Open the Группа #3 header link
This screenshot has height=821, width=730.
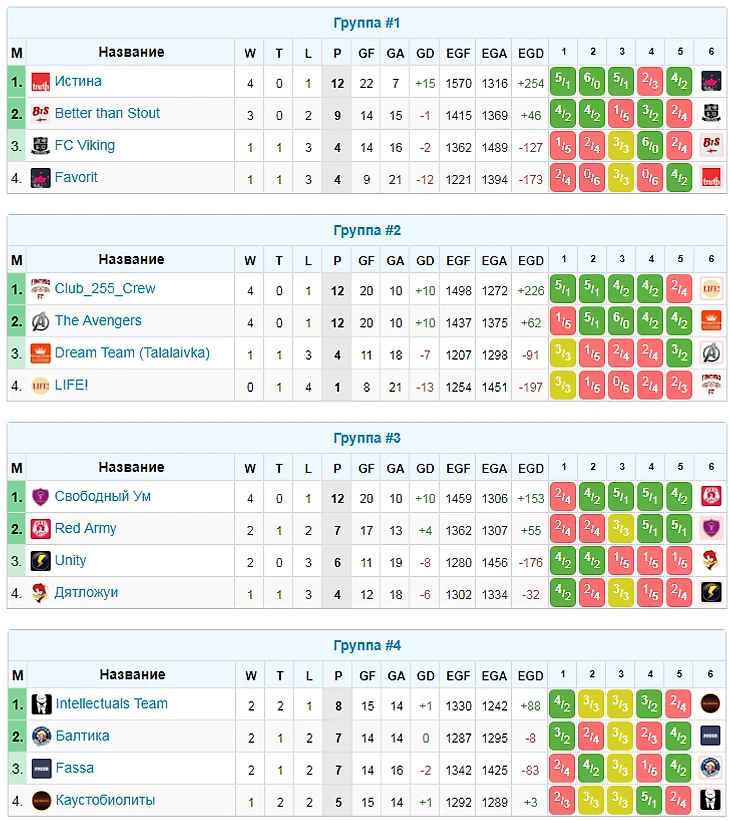pyautogui.click(x=367, y=438)
